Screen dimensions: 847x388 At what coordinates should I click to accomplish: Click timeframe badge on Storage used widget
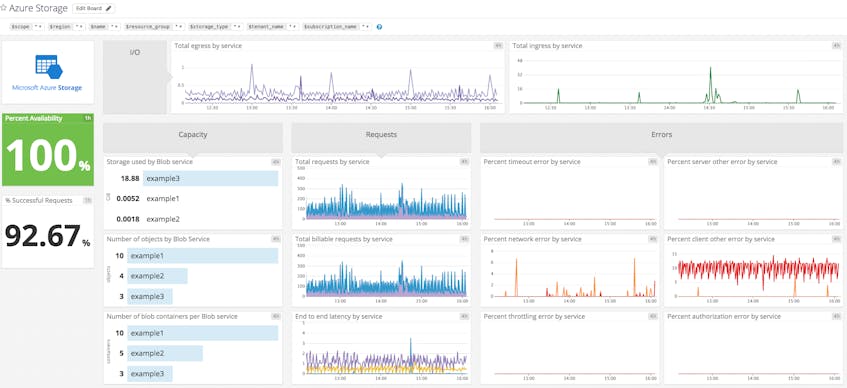pyautogui.click(x=275, y=162)
